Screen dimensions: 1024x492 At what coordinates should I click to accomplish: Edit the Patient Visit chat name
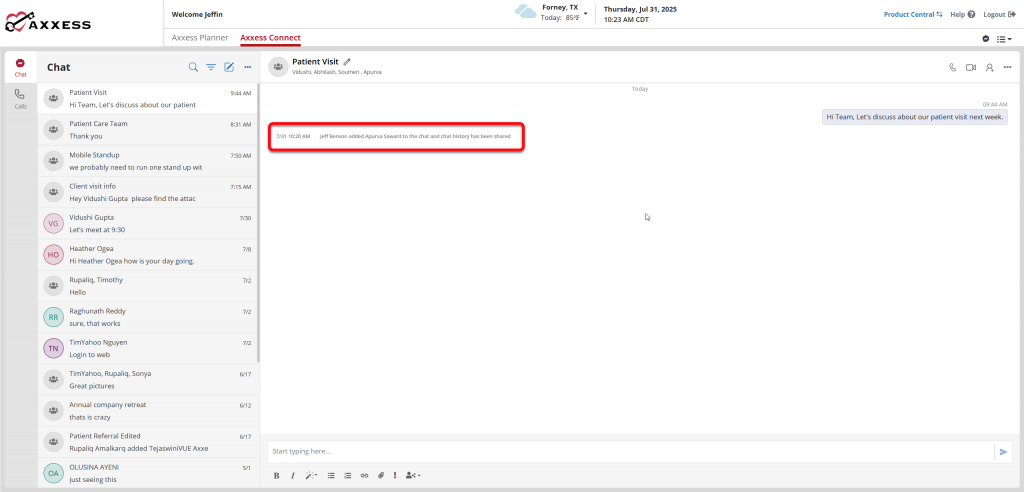click(347, 62)
